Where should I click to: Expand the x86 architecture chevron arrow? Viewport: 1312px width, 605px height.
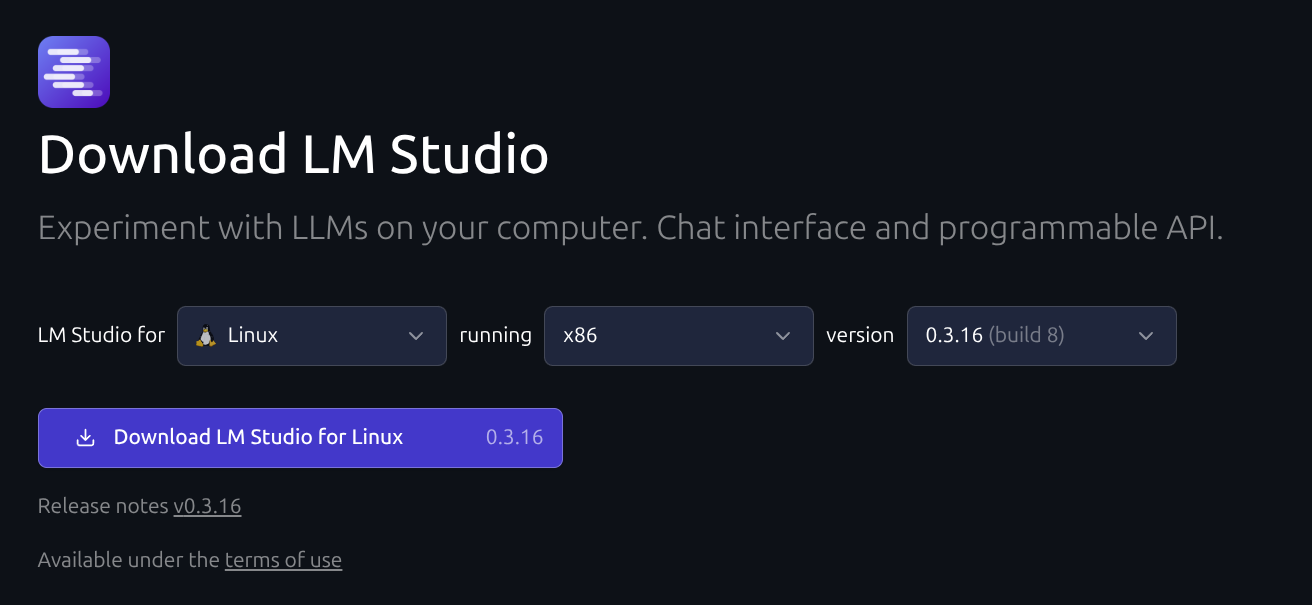[x=783, y=336]
